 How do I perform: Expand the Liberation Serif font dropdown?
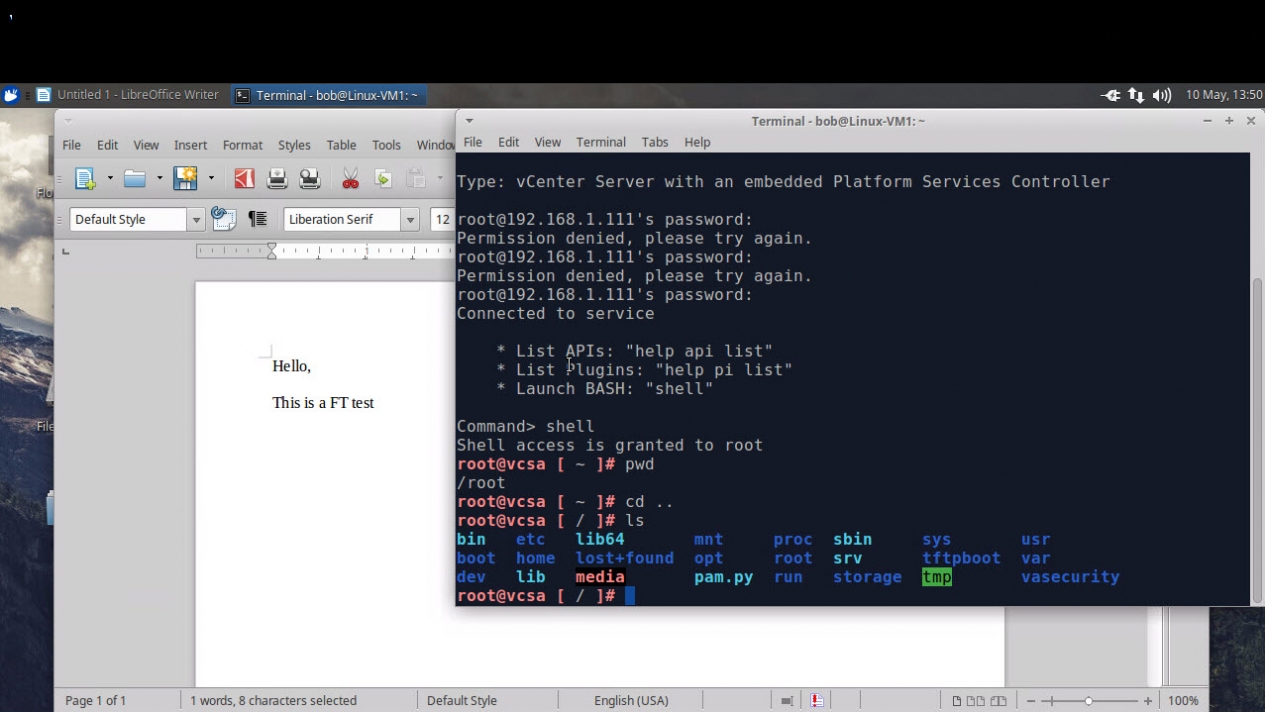410,220
